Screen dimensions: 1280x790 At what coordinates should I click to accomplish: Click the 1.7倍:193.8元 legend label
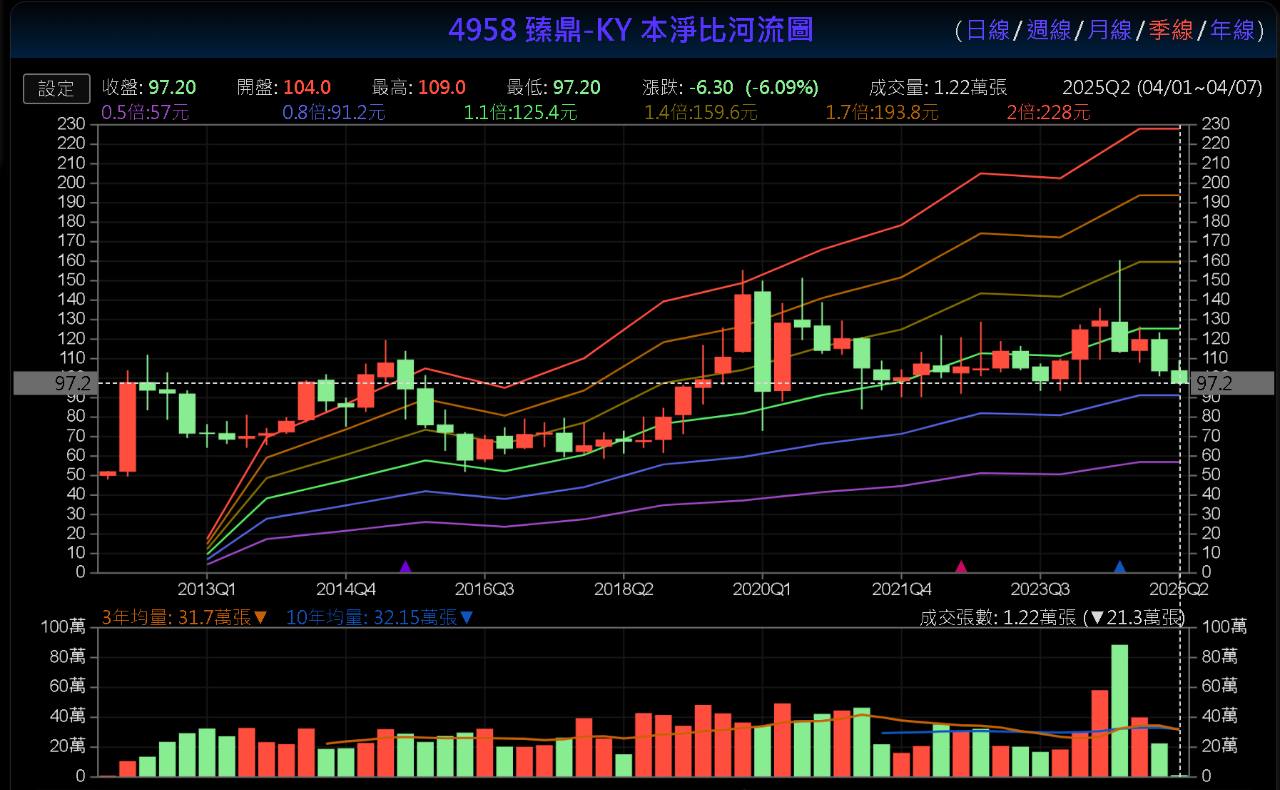[881, 112]
